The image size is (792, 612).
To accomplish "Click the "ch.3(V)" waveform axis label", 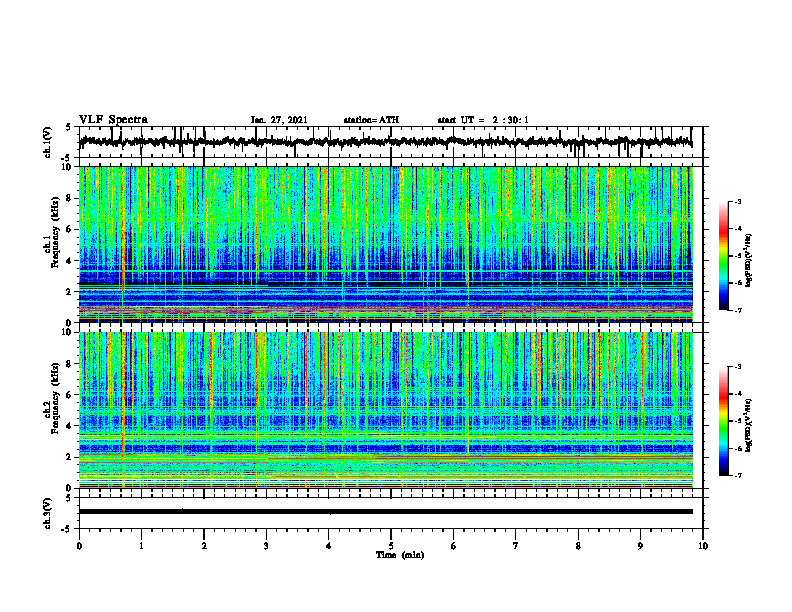I will [48, 514].
